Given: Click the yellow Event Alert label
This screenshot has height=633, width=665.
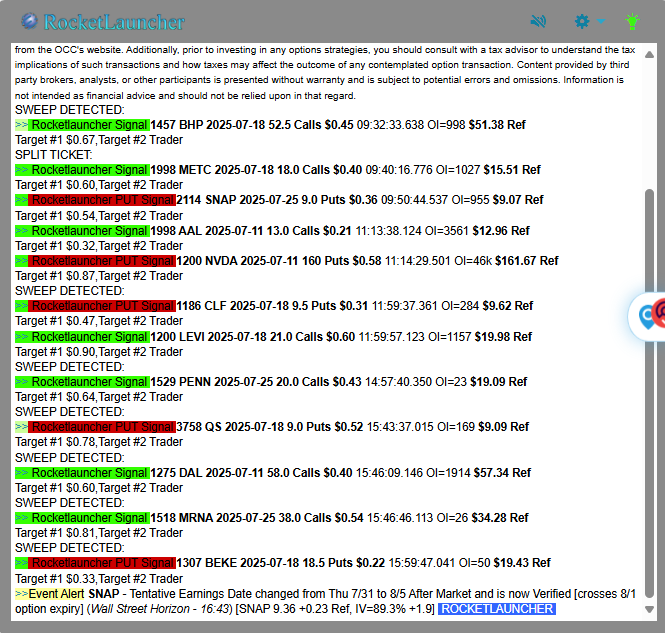Looking at the screenshot, I should (x=56, y=594).
